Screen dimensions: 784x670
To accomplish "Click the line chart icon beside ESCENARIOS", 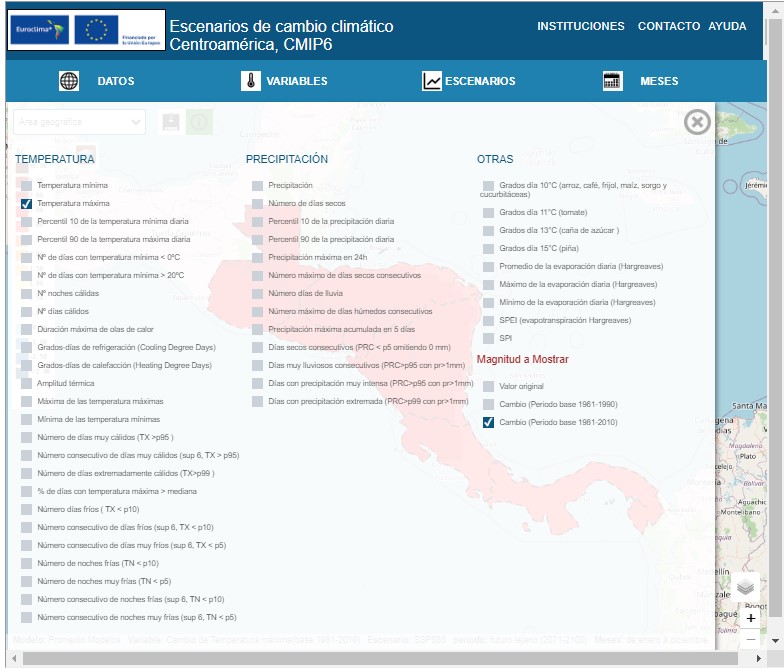I will [432, 82].
